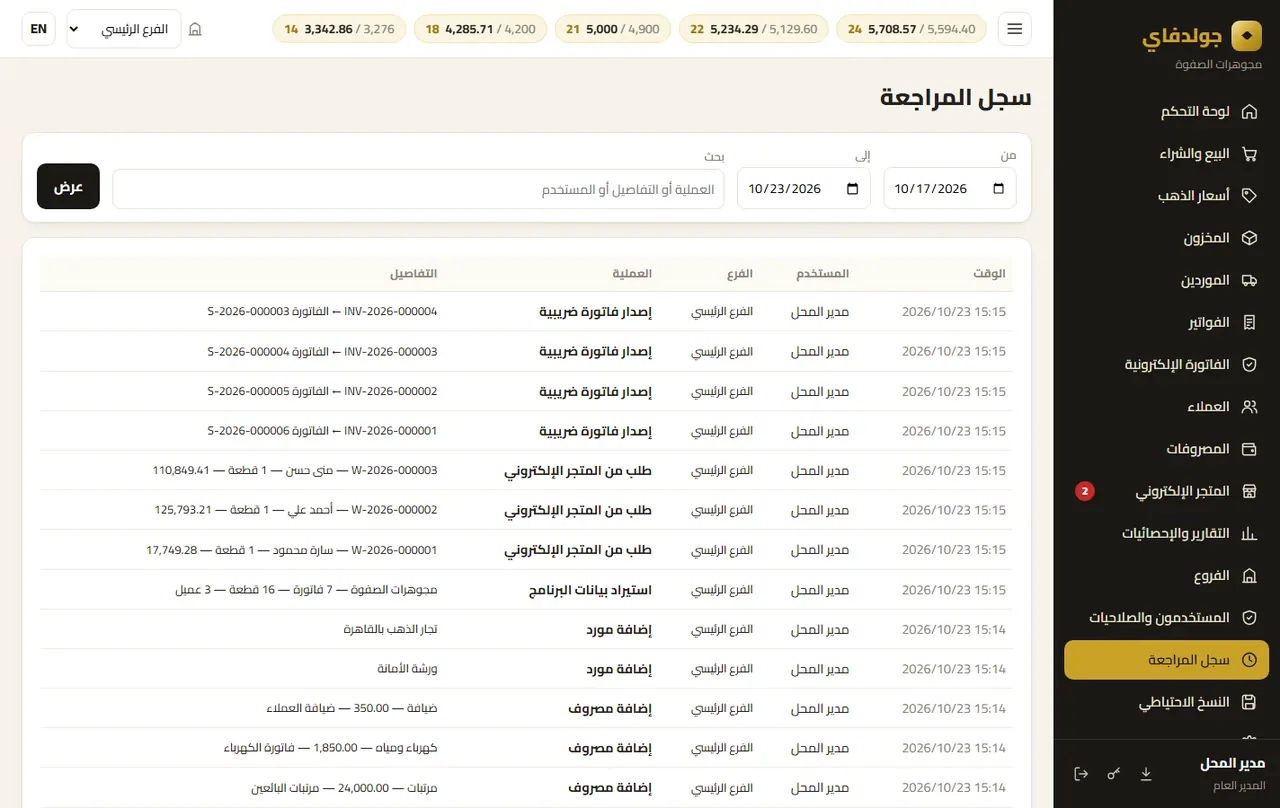
Task: Click the box icon for المخزون
Action: 1249,239
